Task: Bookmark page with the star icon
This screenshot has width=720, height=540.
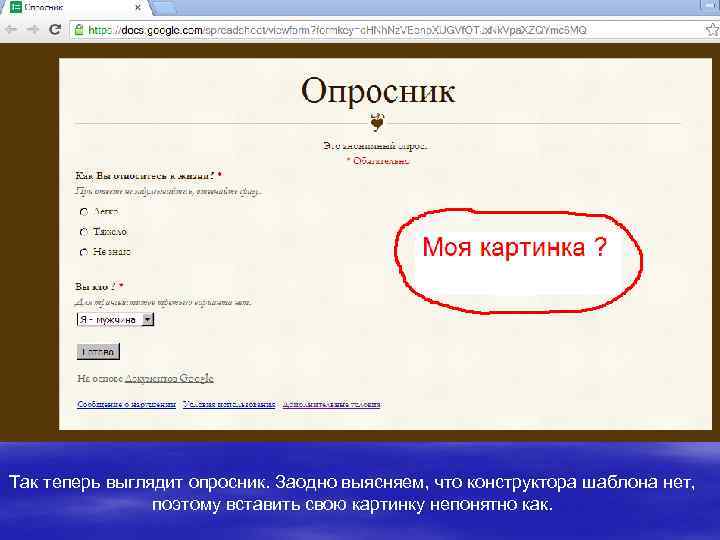Action: coord(712,30)
